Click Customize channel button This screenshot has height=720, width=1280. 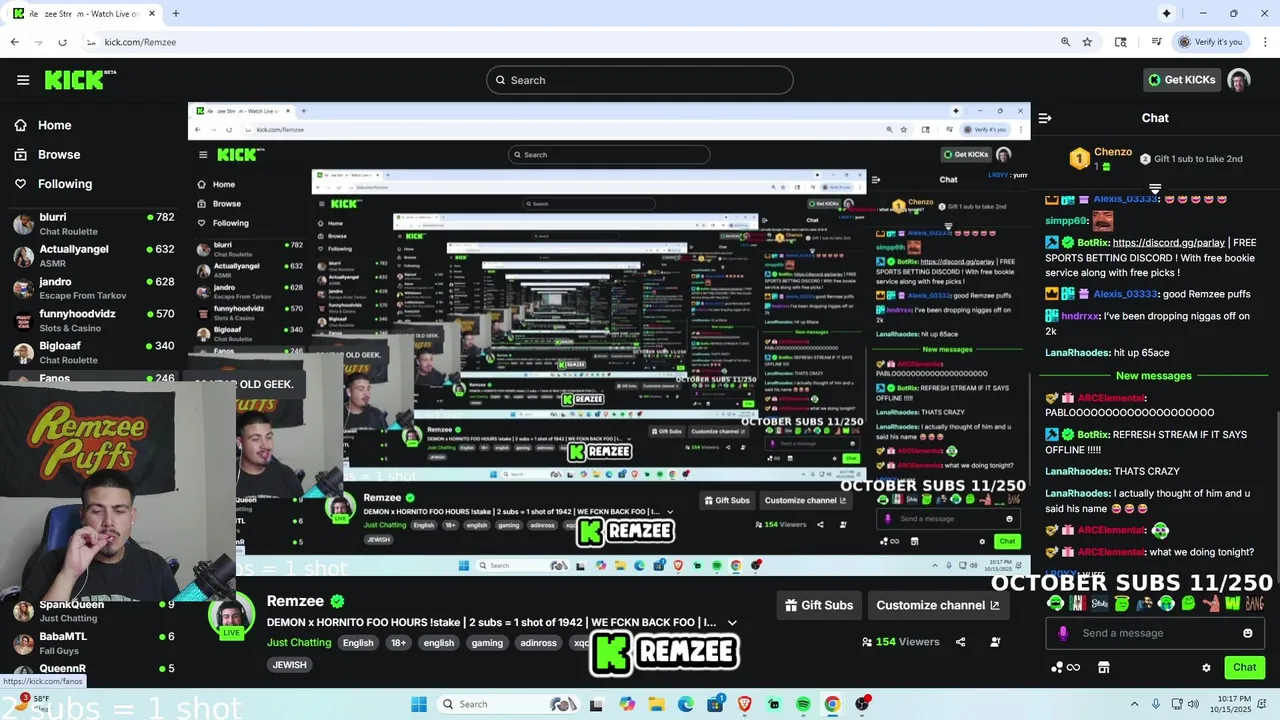pyautogui.click(x=938, y=605)
